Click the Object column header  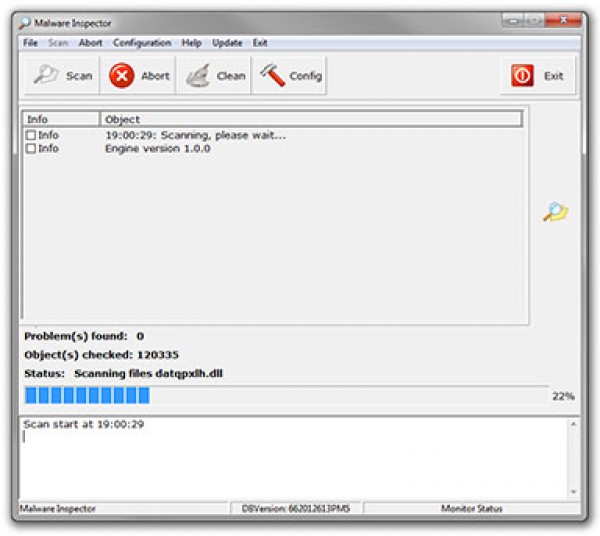pos(311,119)
